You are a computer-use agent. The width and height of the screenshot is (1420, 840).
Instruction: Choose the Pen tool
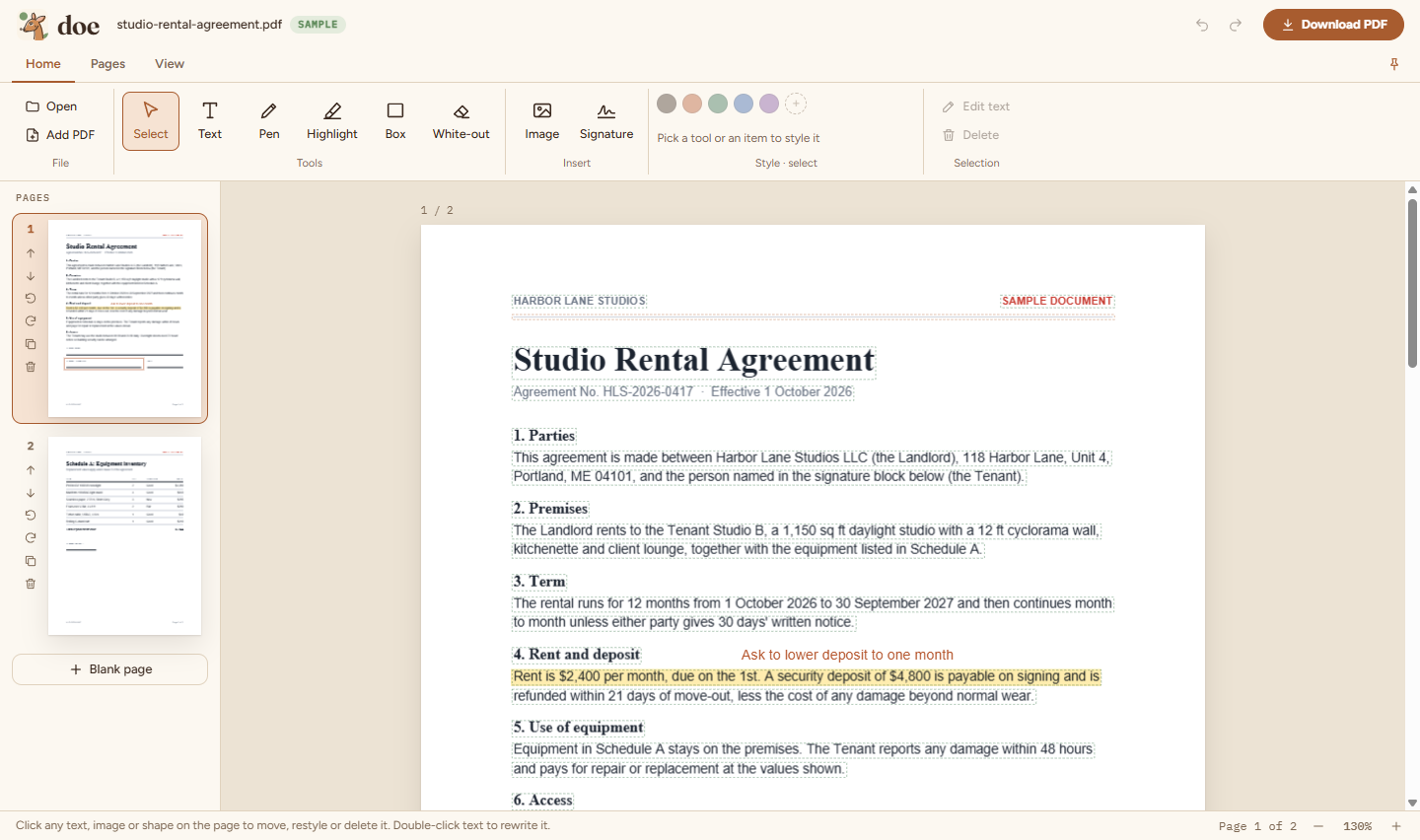[269, 121]
